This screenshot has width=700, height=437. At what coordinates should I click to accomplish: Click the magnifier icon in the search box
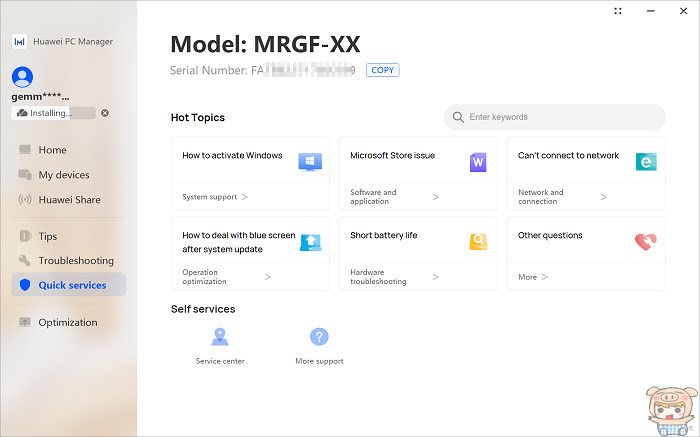point(458,117)
